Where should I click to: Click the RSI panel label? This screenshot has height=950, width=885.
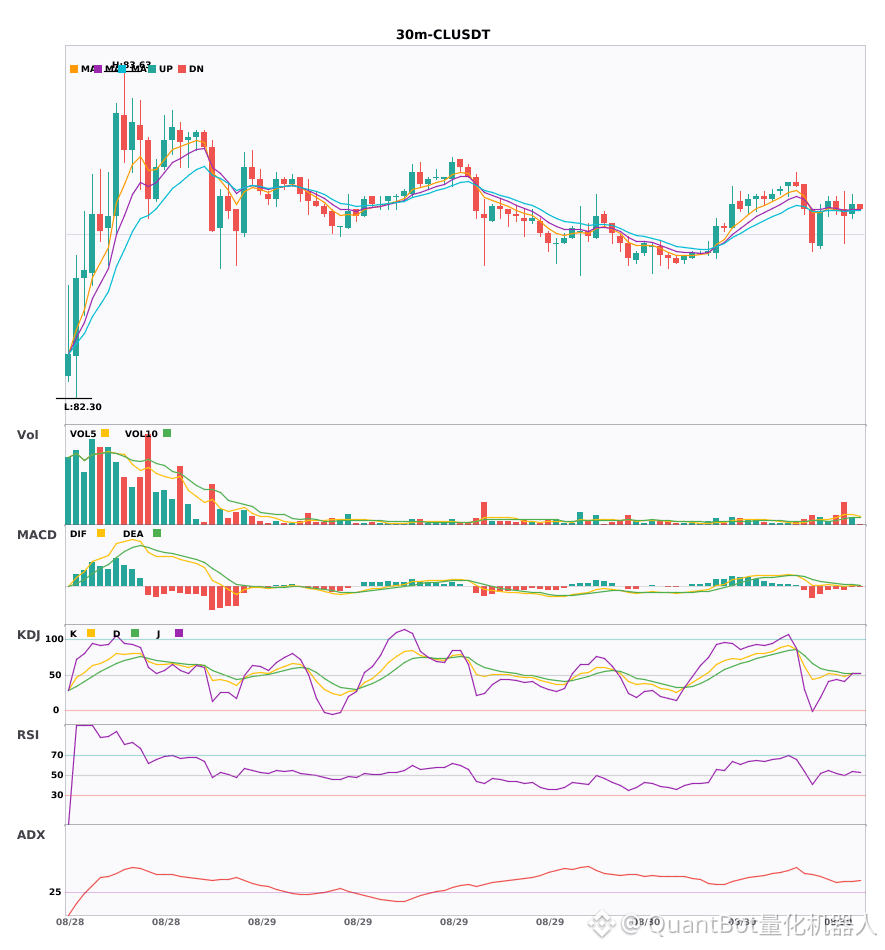[28, 735]
